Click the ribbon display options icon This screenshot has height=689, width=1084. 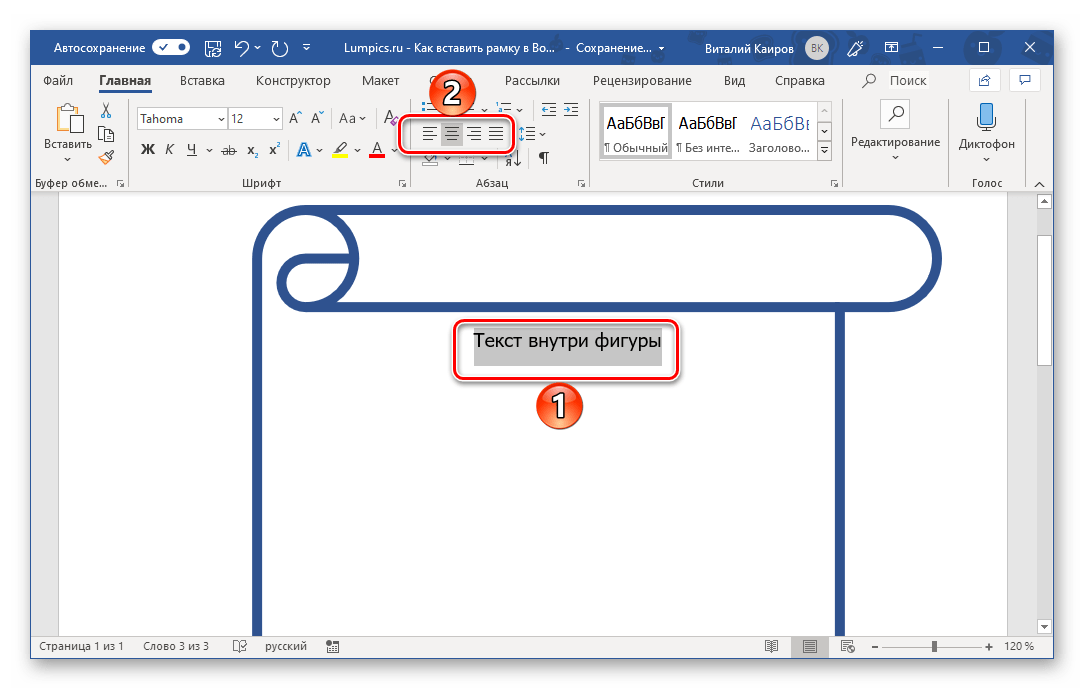(892, 48)
